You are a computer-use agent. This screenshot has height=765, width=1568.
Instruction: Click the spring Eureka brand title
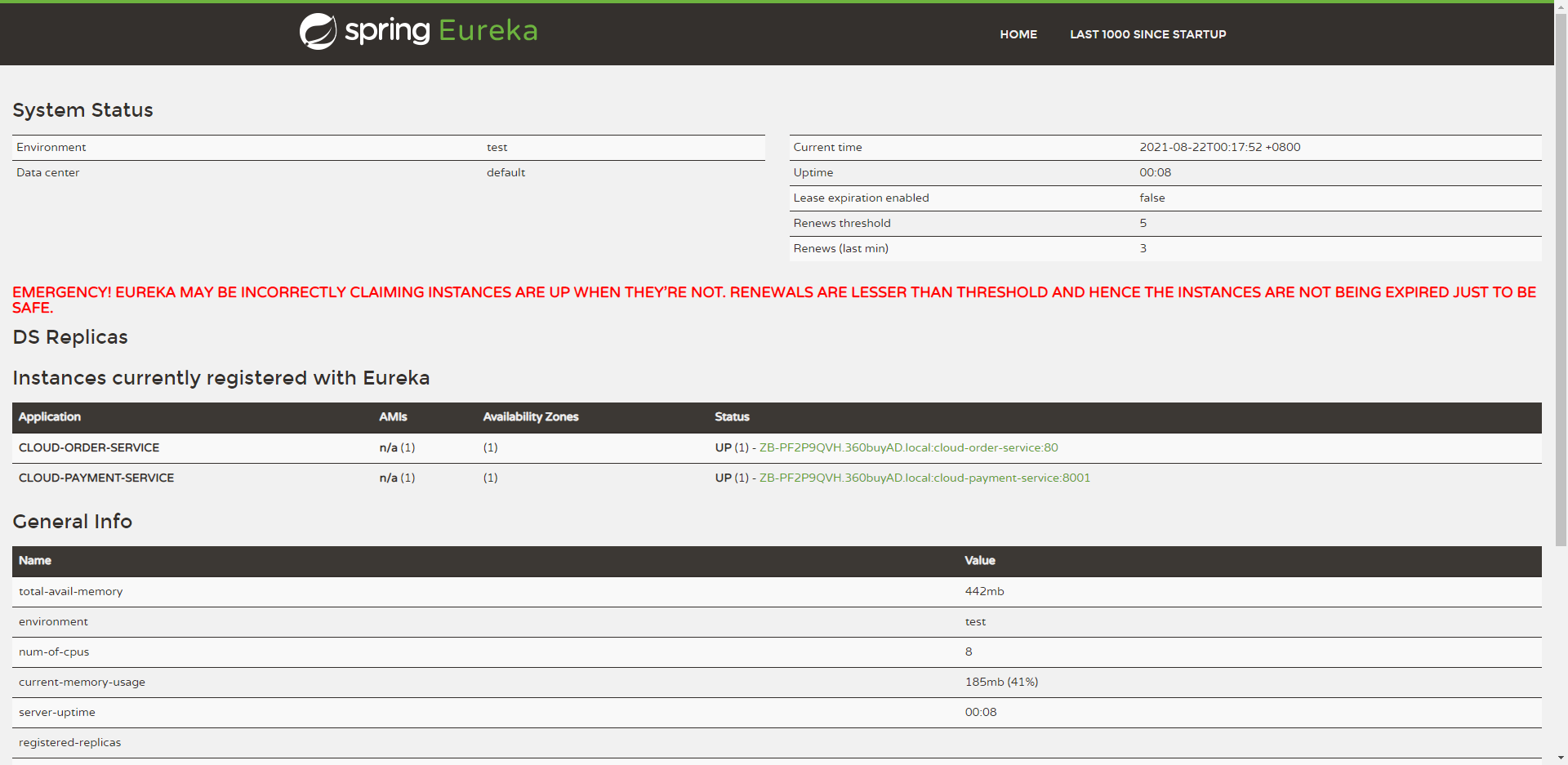coord(441,31)
